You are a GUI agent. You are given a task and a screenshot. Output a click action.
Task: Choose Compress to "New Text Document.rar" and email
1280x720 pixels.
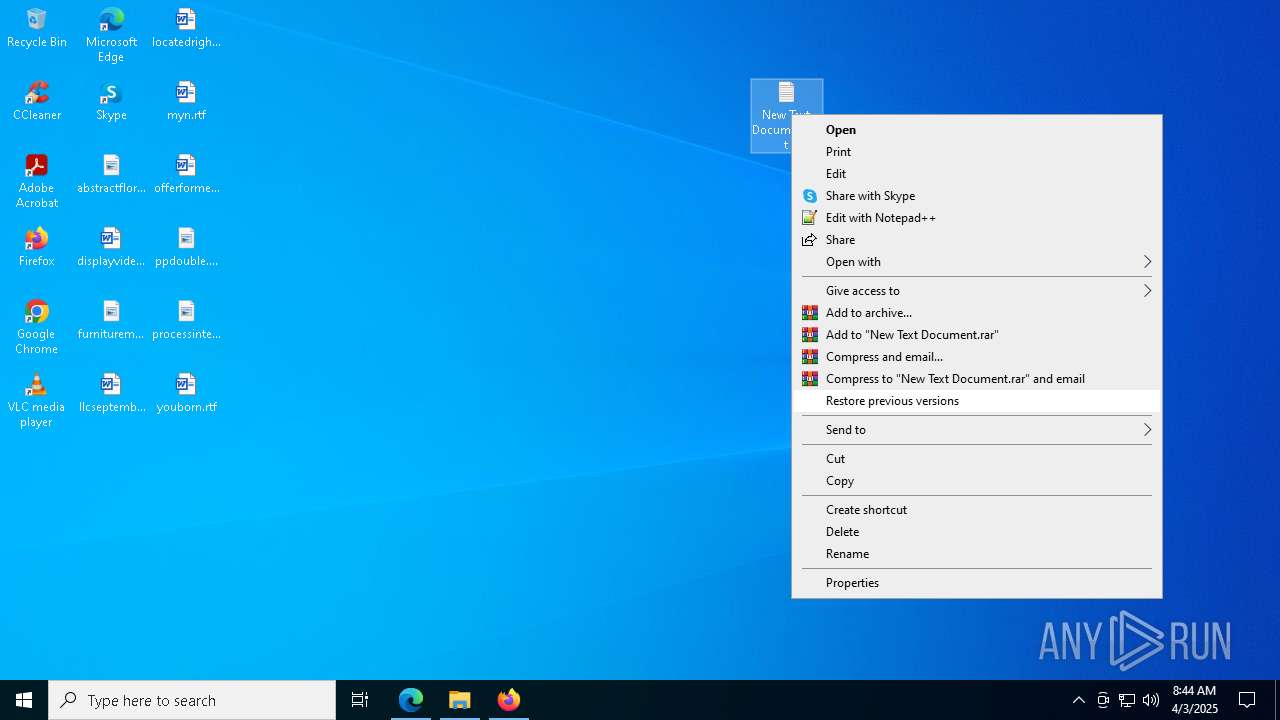pos(977,379)
